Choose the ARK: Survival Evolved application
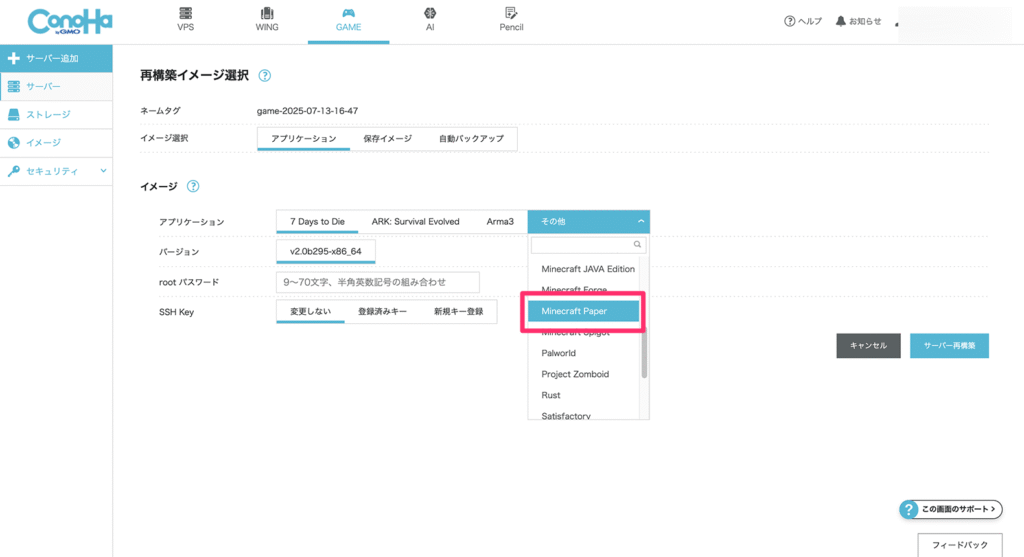The width and height of the screenshot is (1024, 557). coord(415,221)
